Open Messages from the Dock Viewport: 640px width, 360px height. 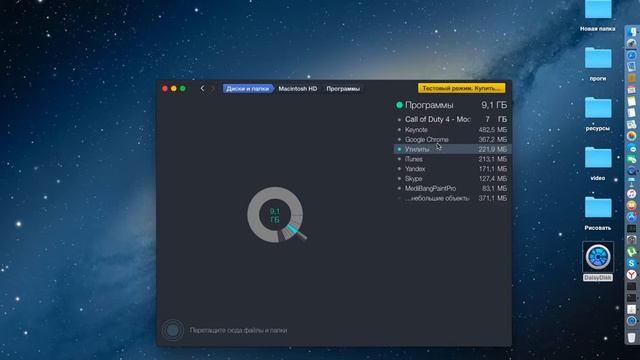pos(632,149)
